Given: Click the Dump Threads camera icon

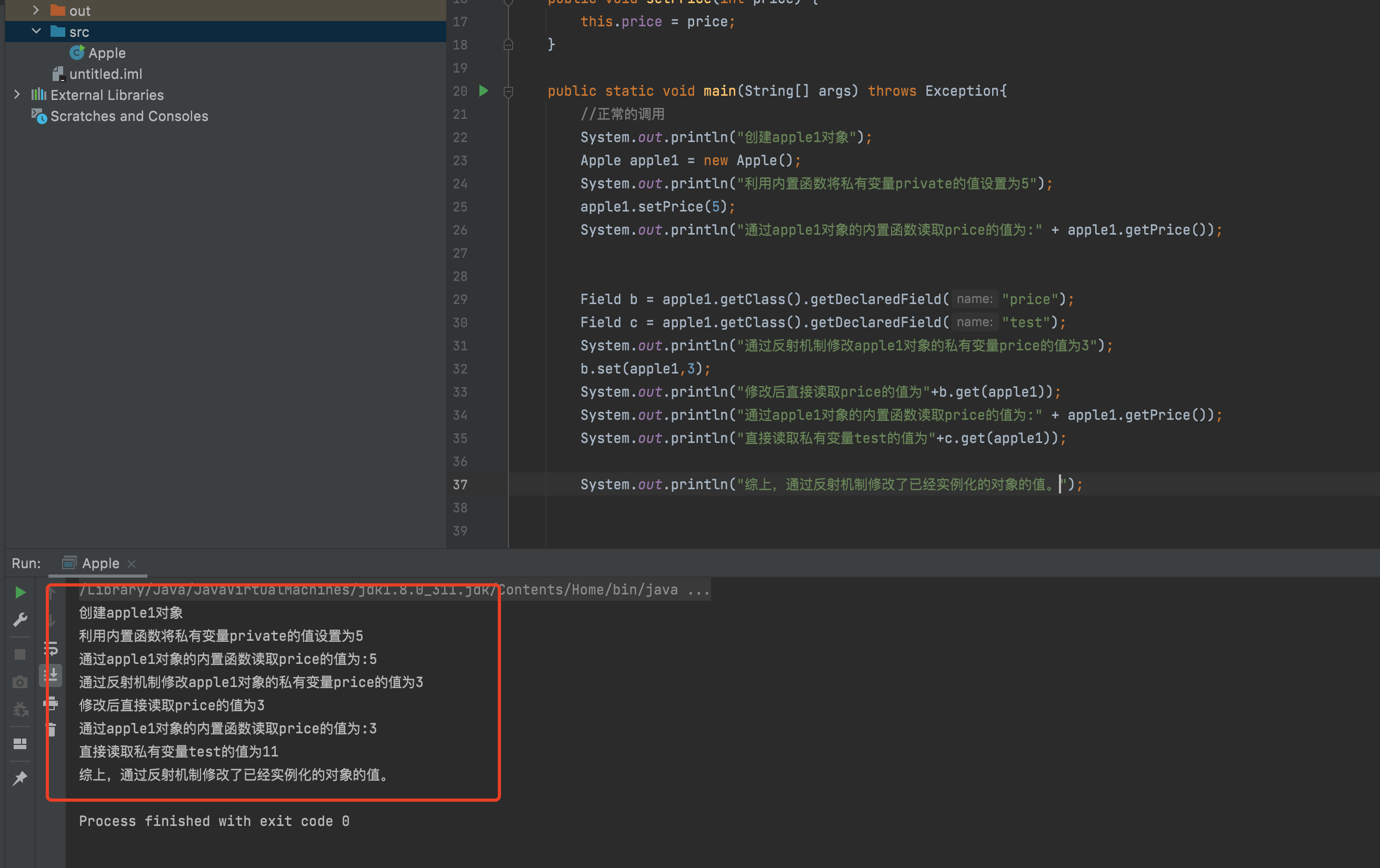Looking at the screenshot, I should (20, 682).
